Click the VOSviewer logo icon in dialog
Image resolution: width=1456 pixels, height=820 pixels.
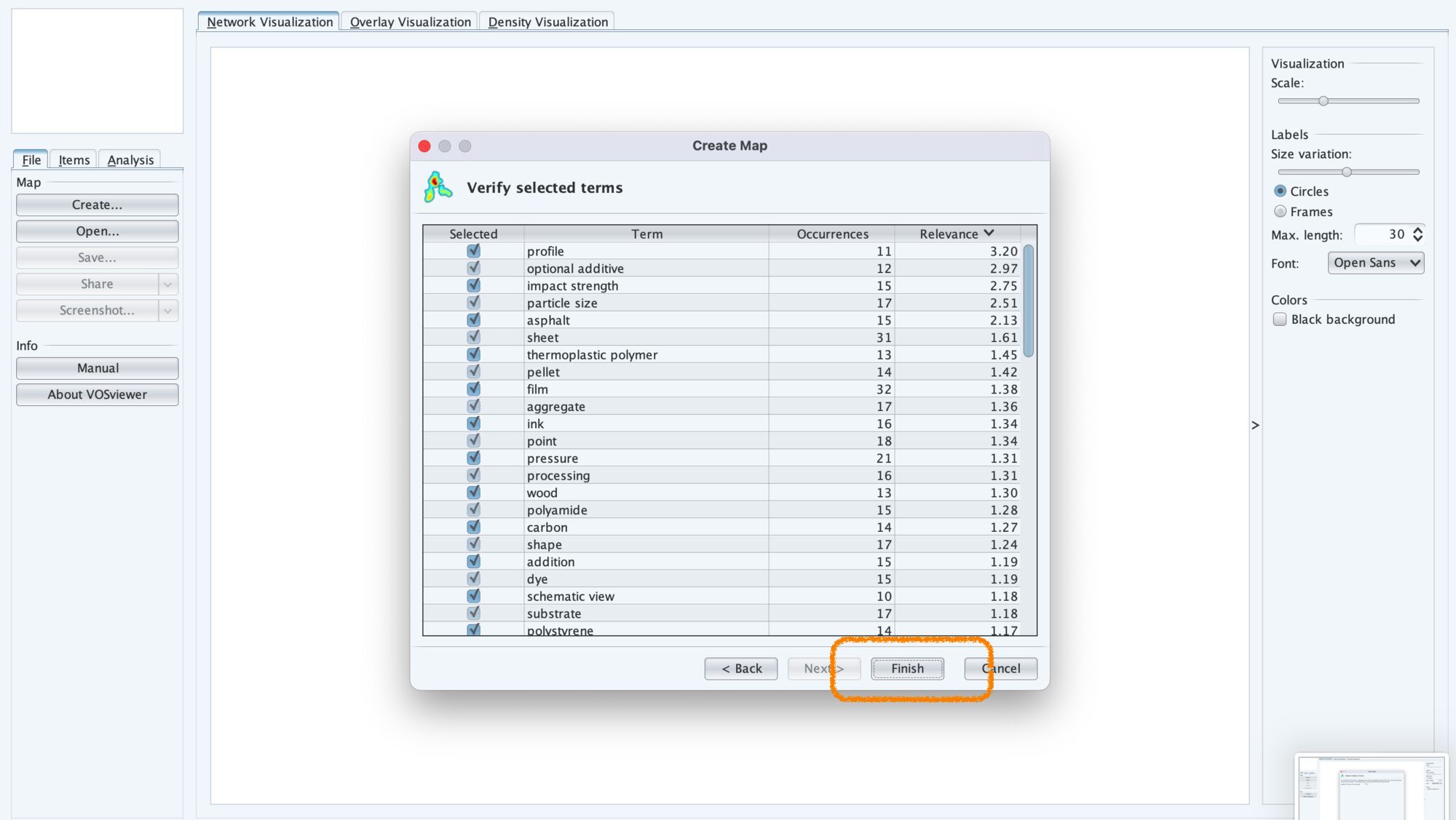(438, 187)
